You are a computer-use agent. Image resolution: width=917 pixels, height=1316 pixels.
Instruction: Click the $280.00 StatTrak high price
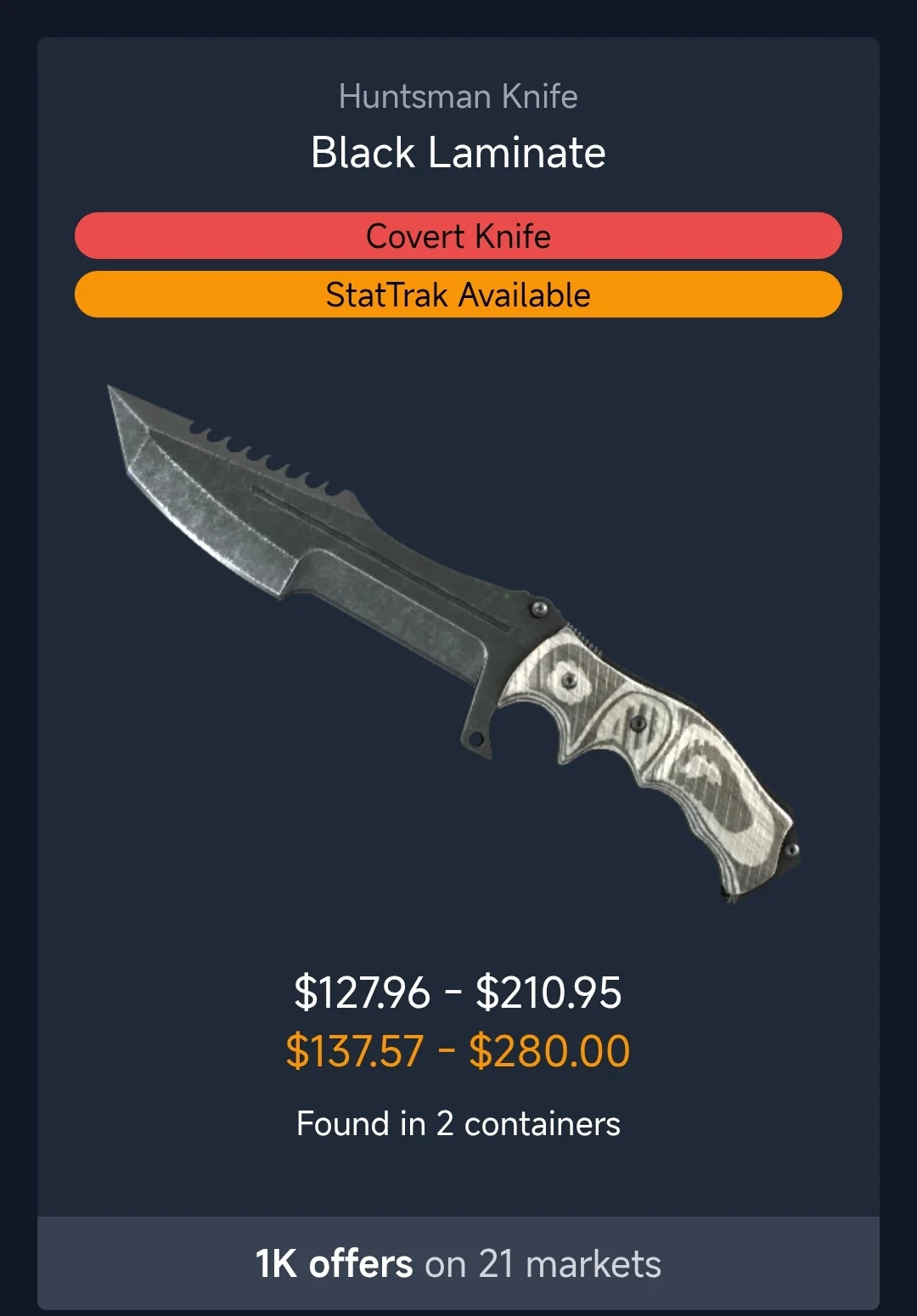coord(550,1051)
